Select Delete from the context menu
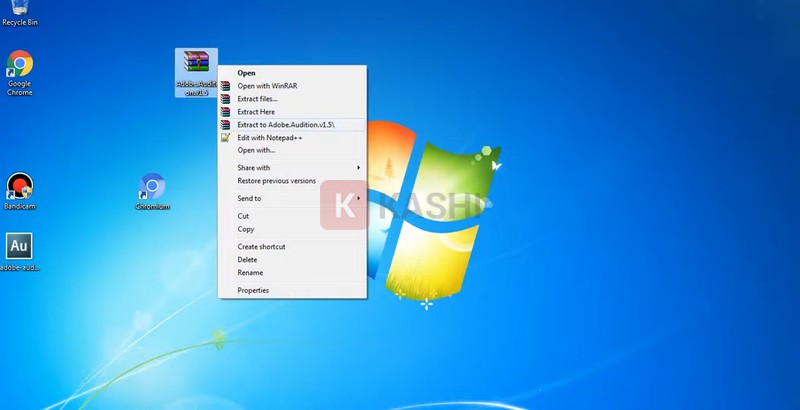 [247, 259]
